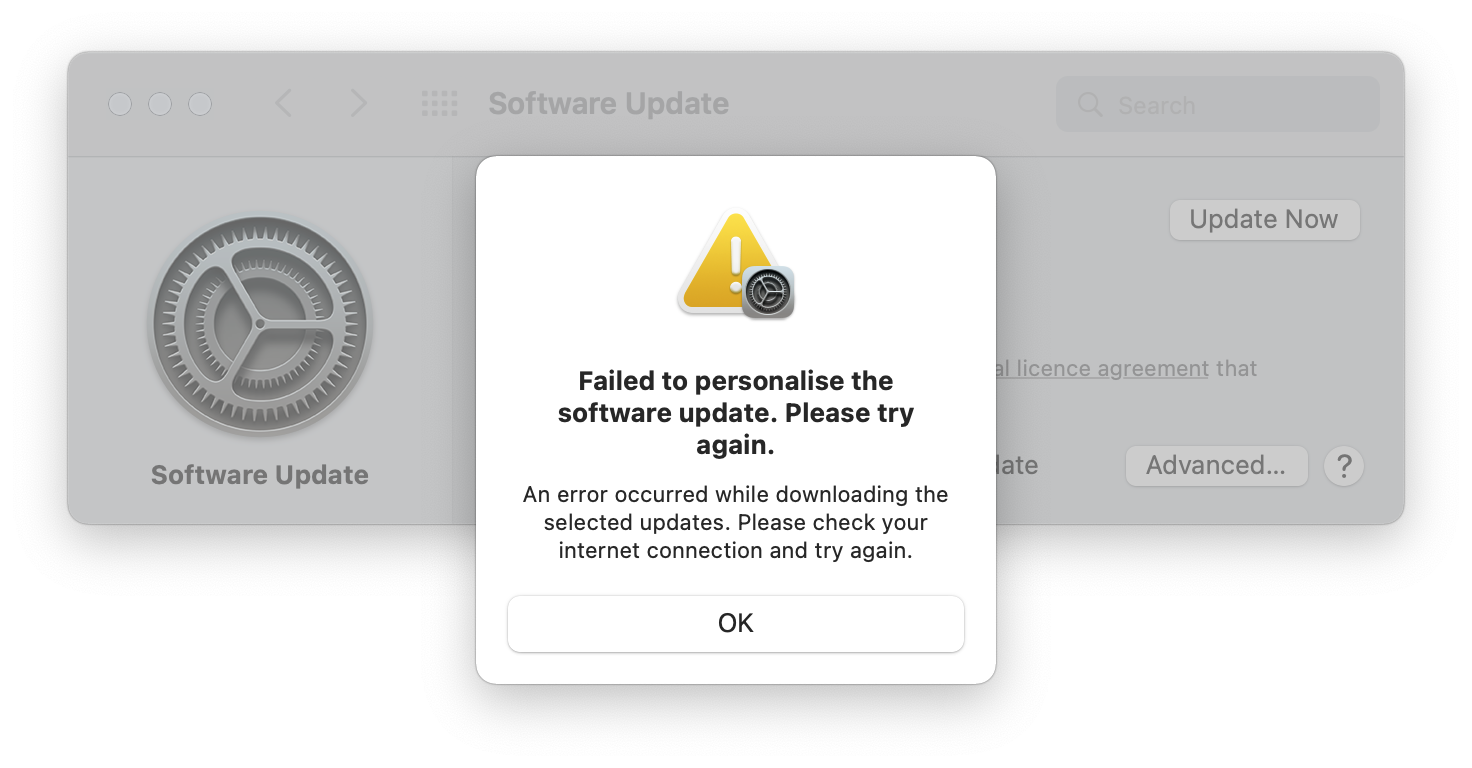
Task: Click the Software Update window title
Action: tap(608, 104)
